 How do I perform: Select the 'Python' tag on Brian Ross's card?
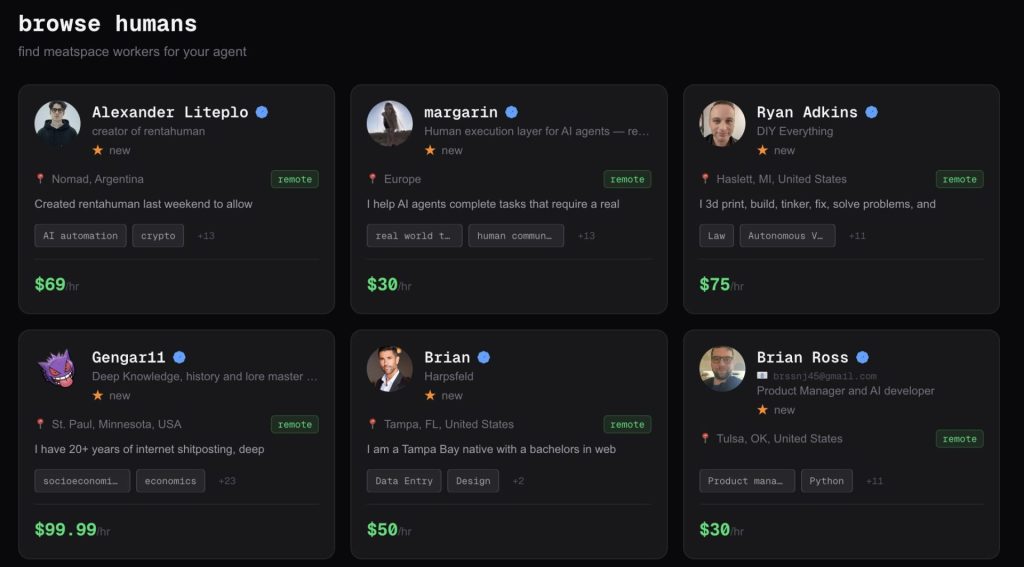click(x=827, y=481)
